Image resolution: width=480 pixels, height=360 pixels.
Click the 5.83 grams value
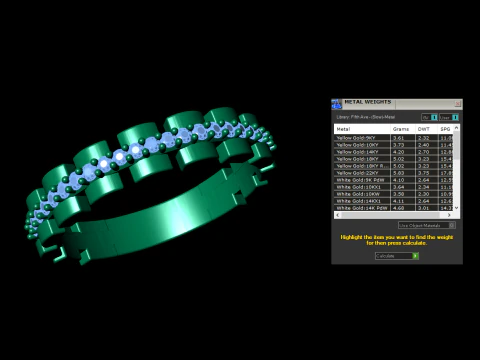399,173
